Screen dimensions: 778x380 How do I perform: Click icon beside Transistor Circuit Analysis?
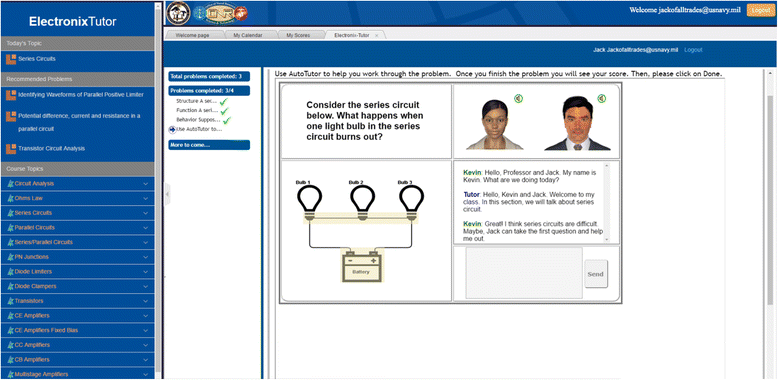coord(11,148)
